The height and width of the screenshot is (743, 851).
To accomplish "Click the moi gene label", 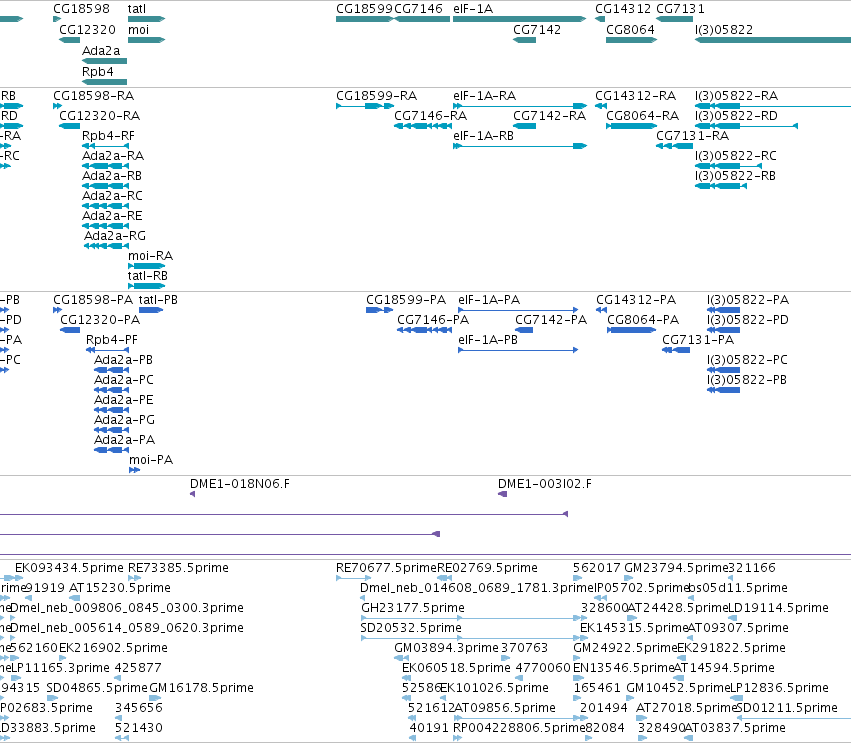I will [x=138, y=30].
